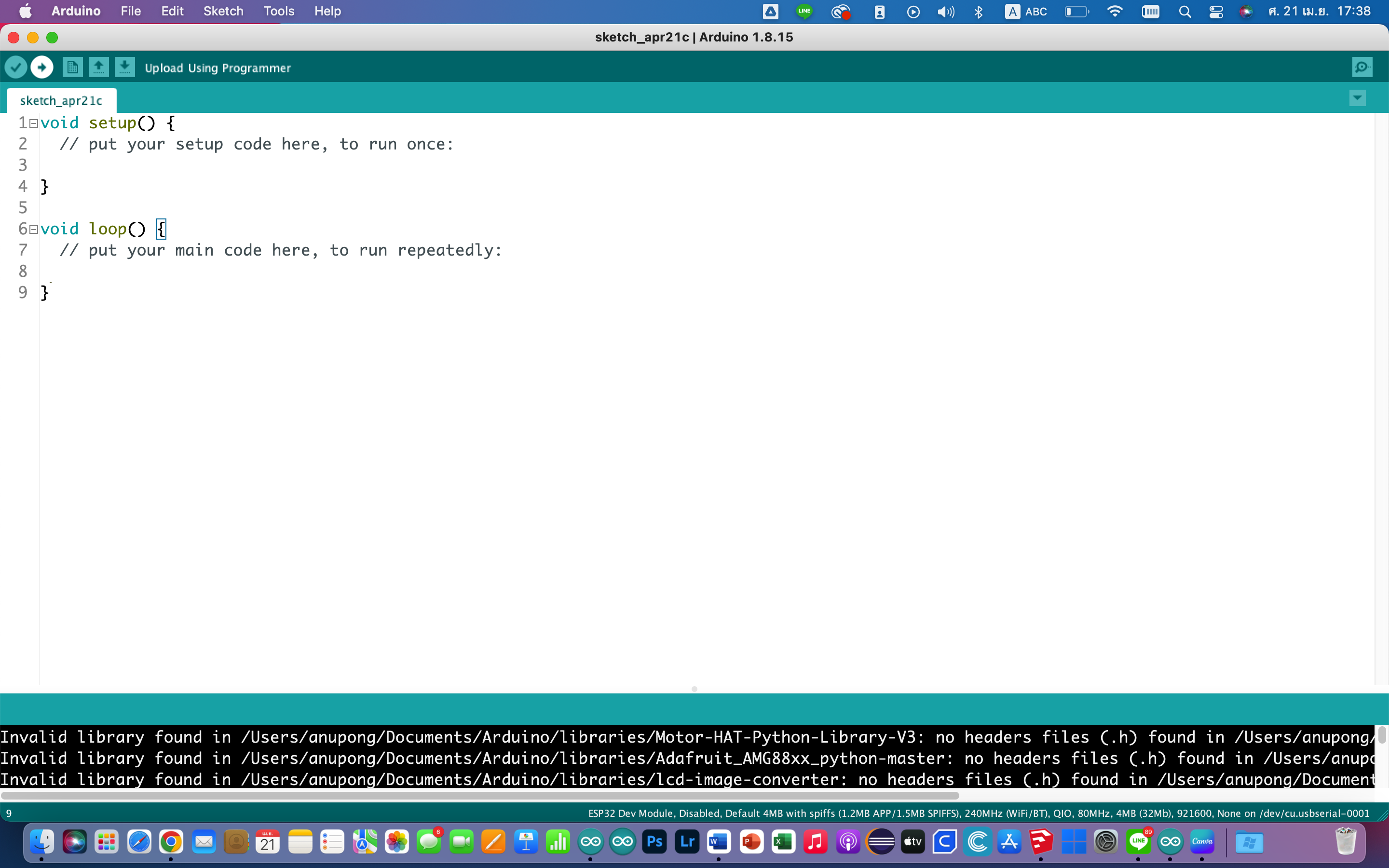Click the lcd-image-converter console message
Viewport: 1389px width, 868px height.
686,780
